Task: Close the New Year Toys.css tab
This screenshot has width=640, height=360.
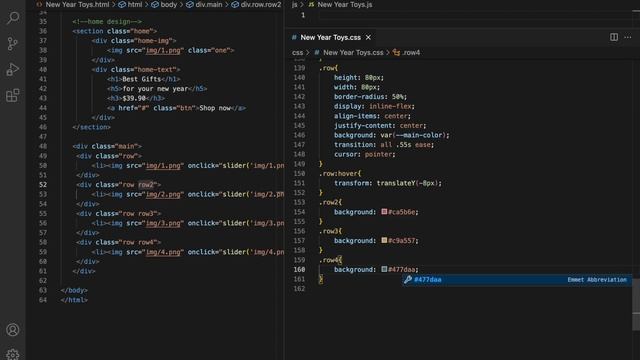Action: [x=368, y=38]
